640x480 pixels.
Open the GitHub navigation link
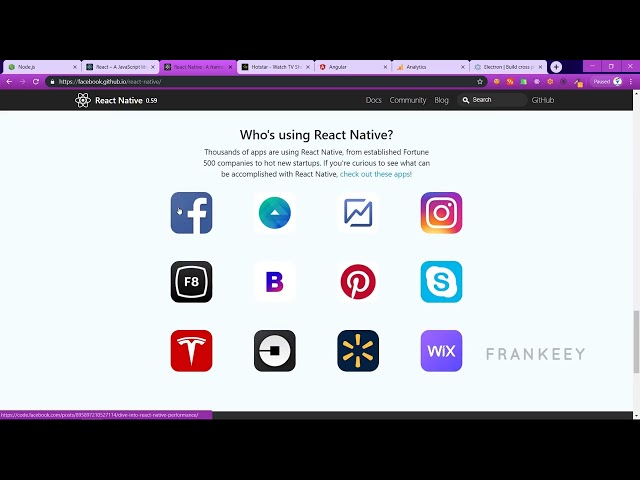pyautogui.click(x=543, y=100)
